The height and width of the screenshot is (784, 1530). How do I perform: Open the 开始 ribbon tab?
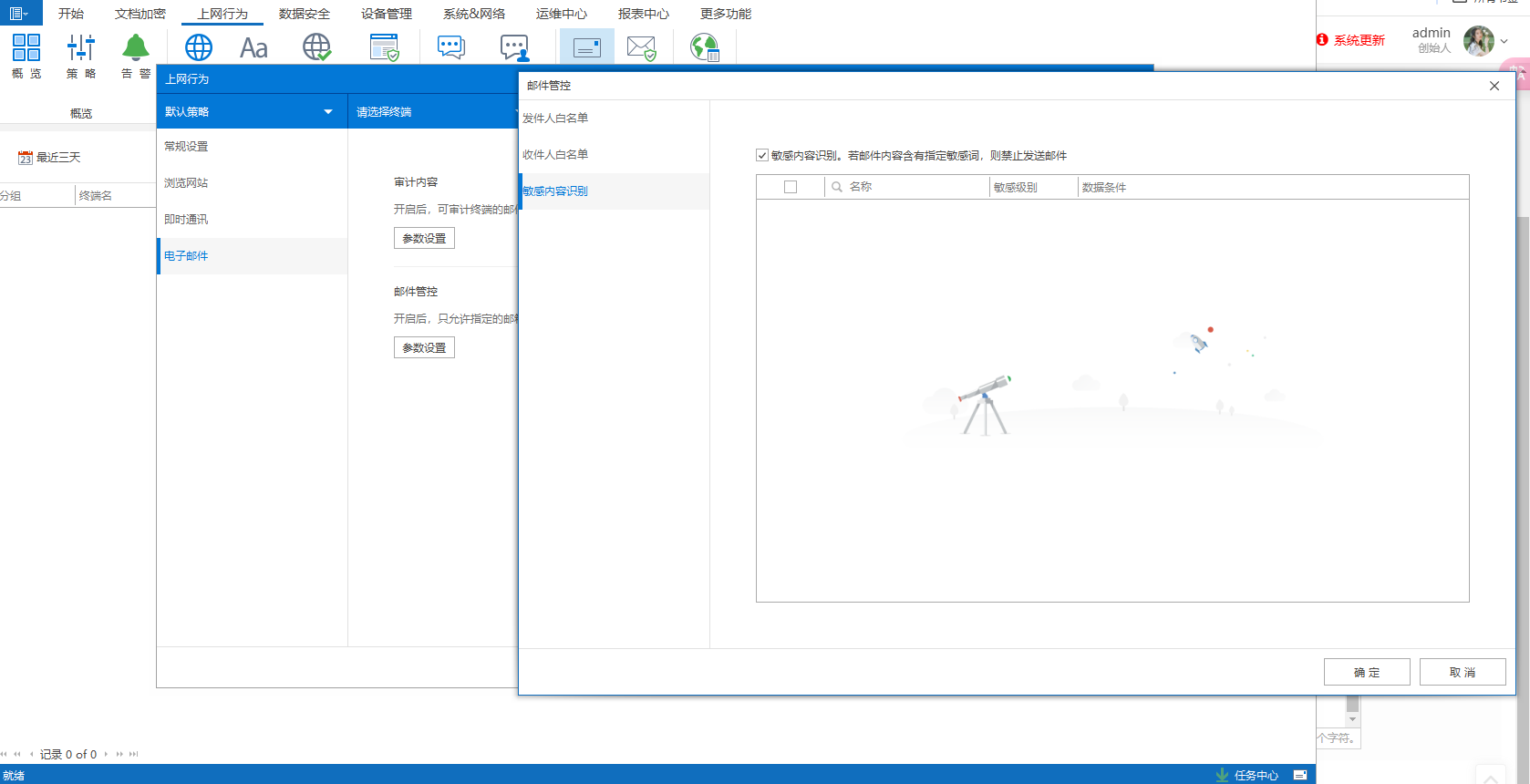coord(71,14)
